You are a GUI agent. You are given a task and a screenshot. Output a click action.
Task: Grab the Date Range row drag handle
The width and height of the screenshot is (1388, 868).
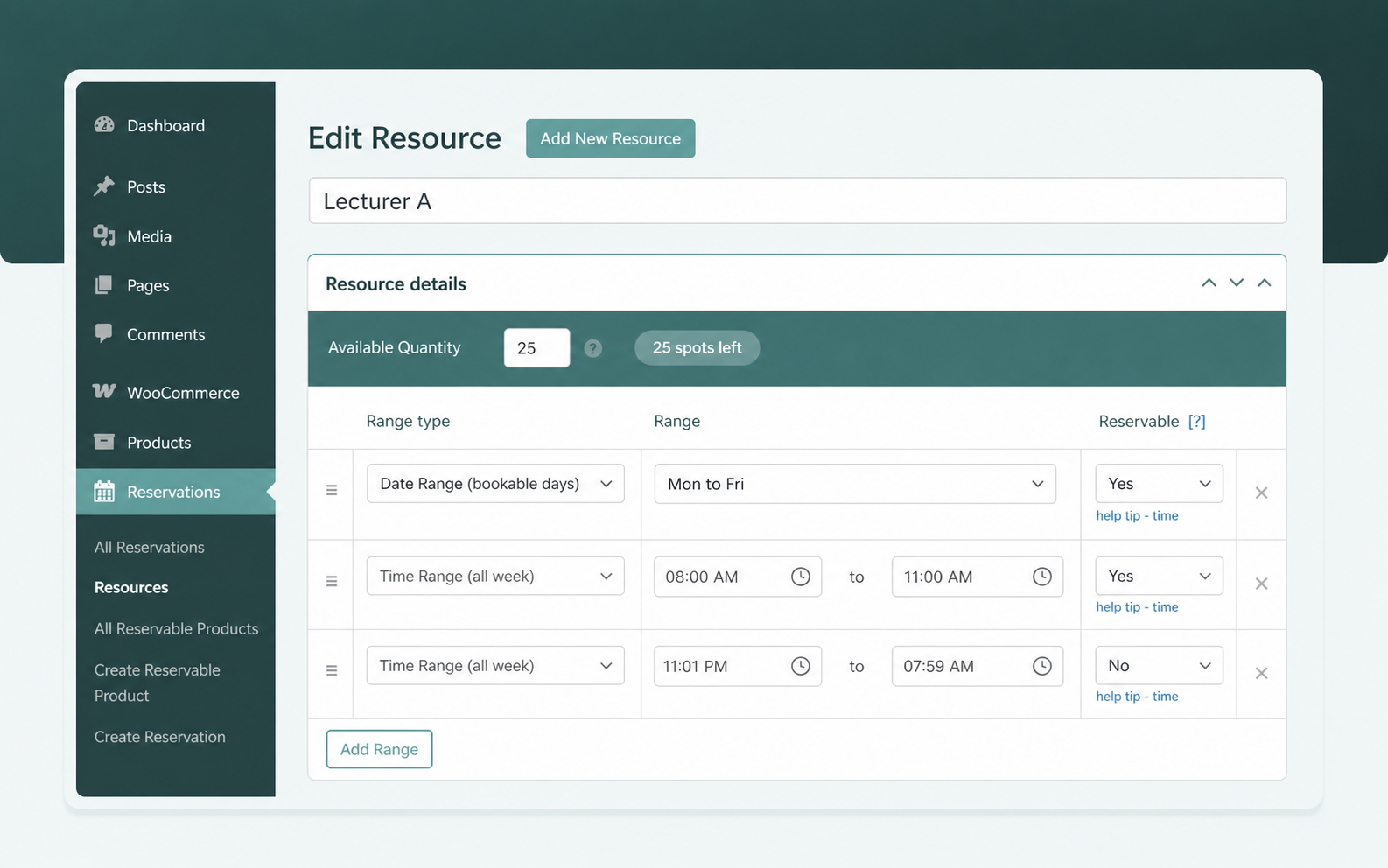(332, 490)
